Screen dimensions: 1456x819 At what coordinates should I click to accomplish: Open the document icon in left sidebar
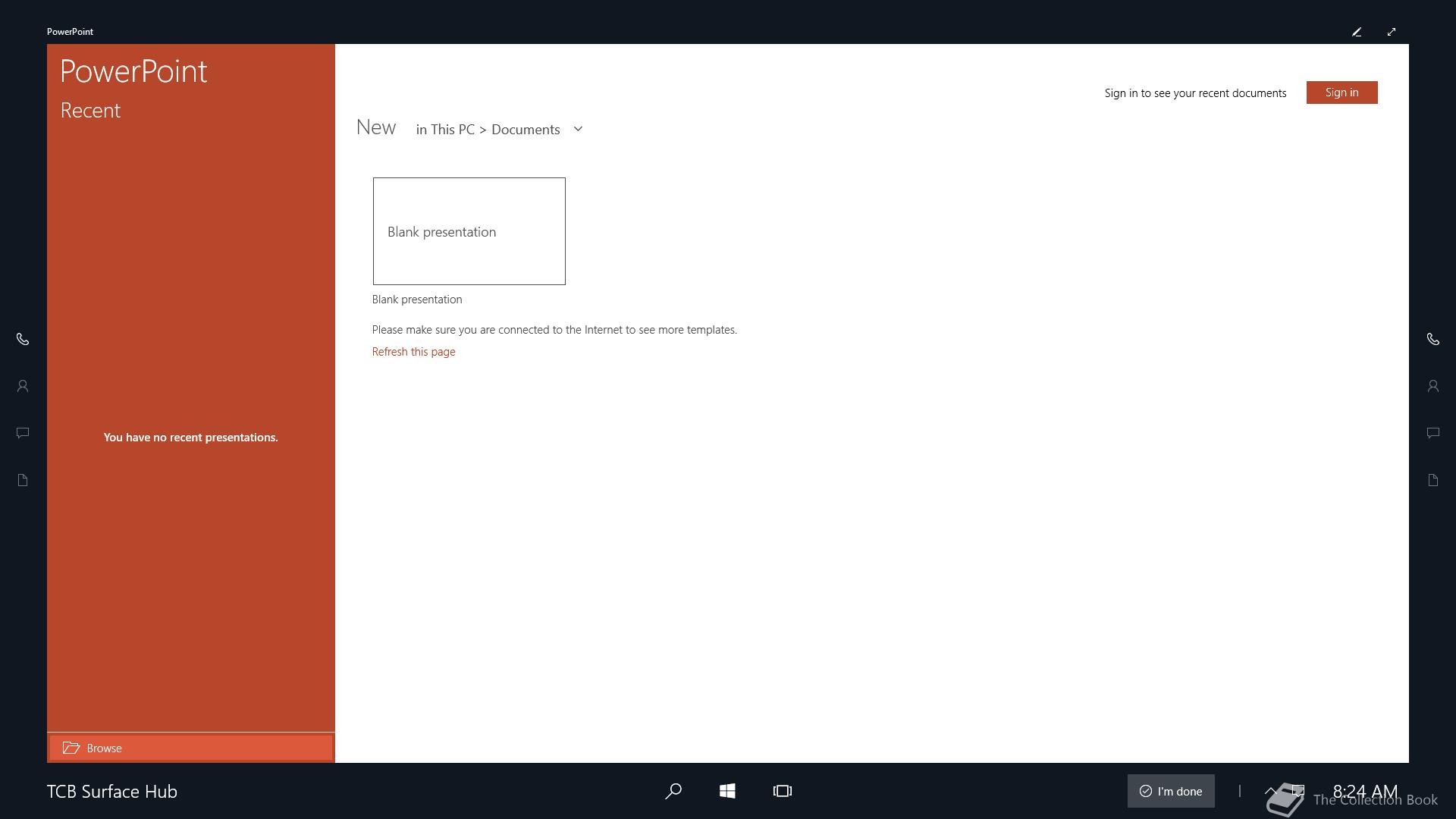point(23,480)
